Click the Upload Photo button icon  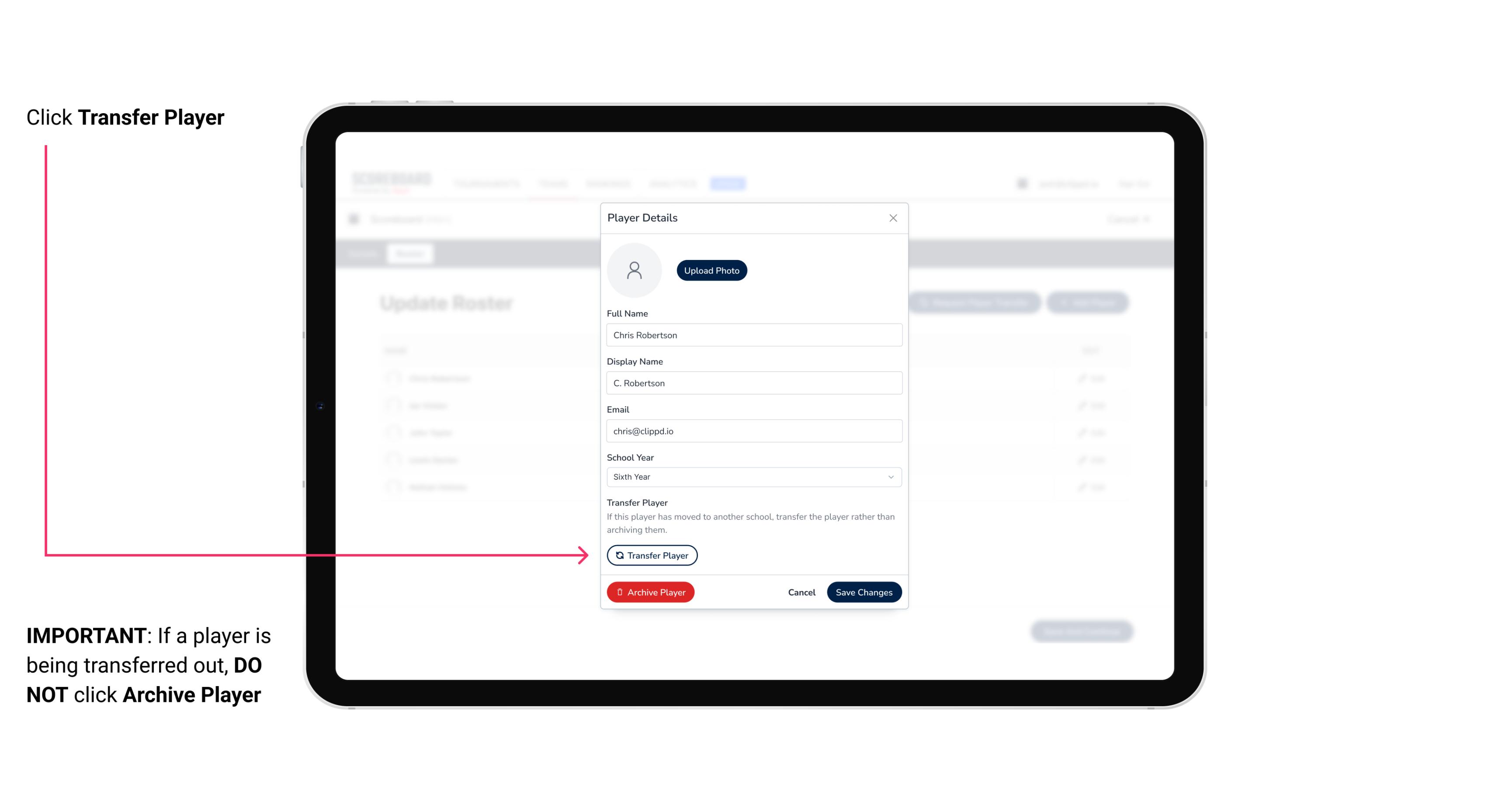coord(711,270)
